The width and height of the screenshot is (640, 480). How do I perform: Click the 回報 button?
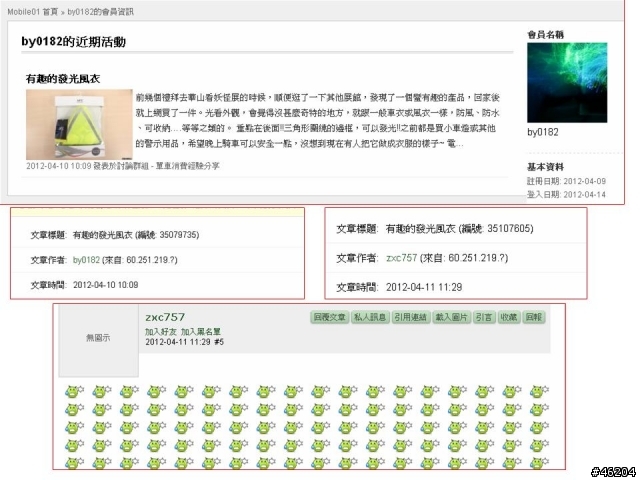533,317
